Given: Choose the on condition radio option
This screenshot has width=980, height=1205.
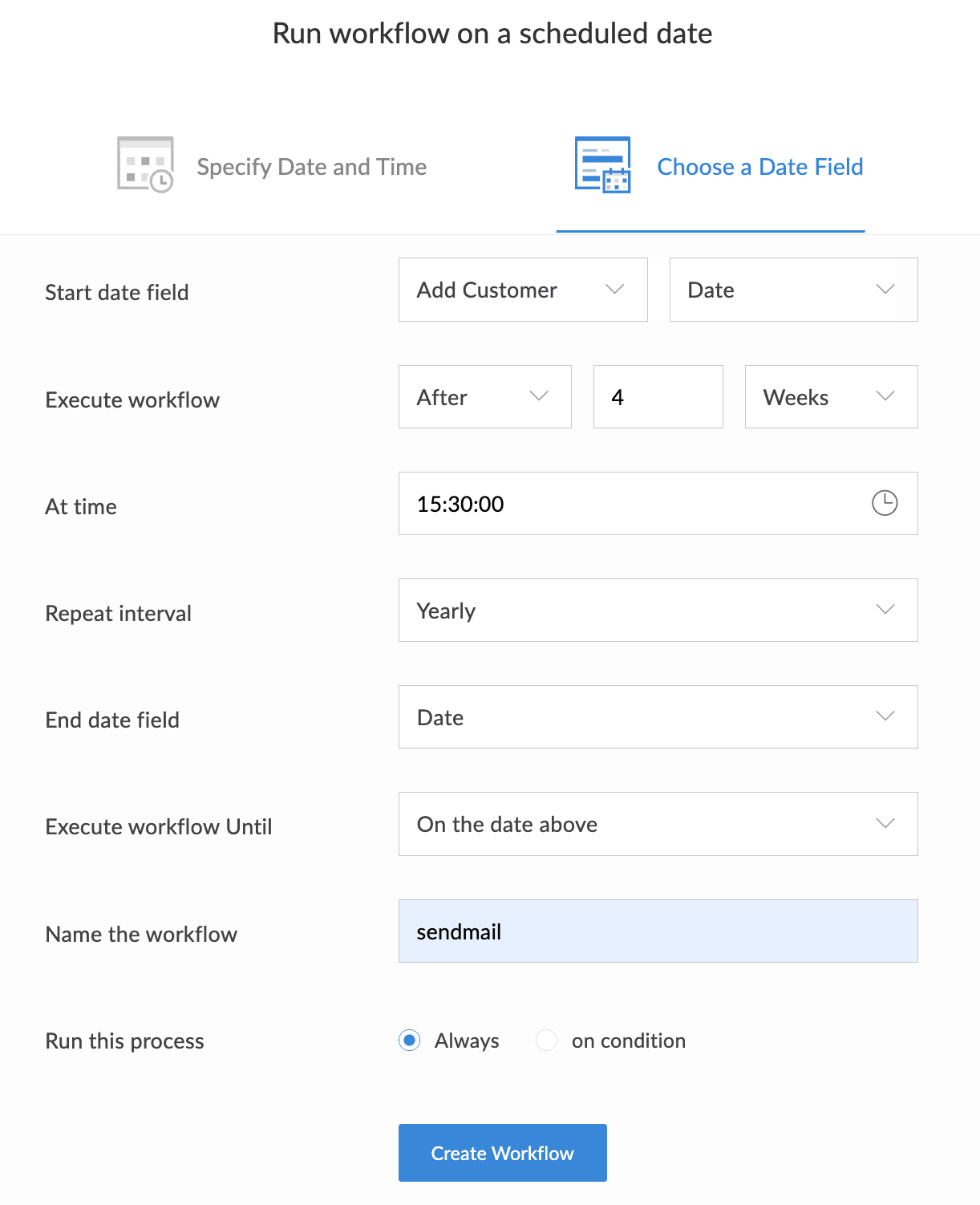Looking at the screenshot, I should coord(547,1041).
